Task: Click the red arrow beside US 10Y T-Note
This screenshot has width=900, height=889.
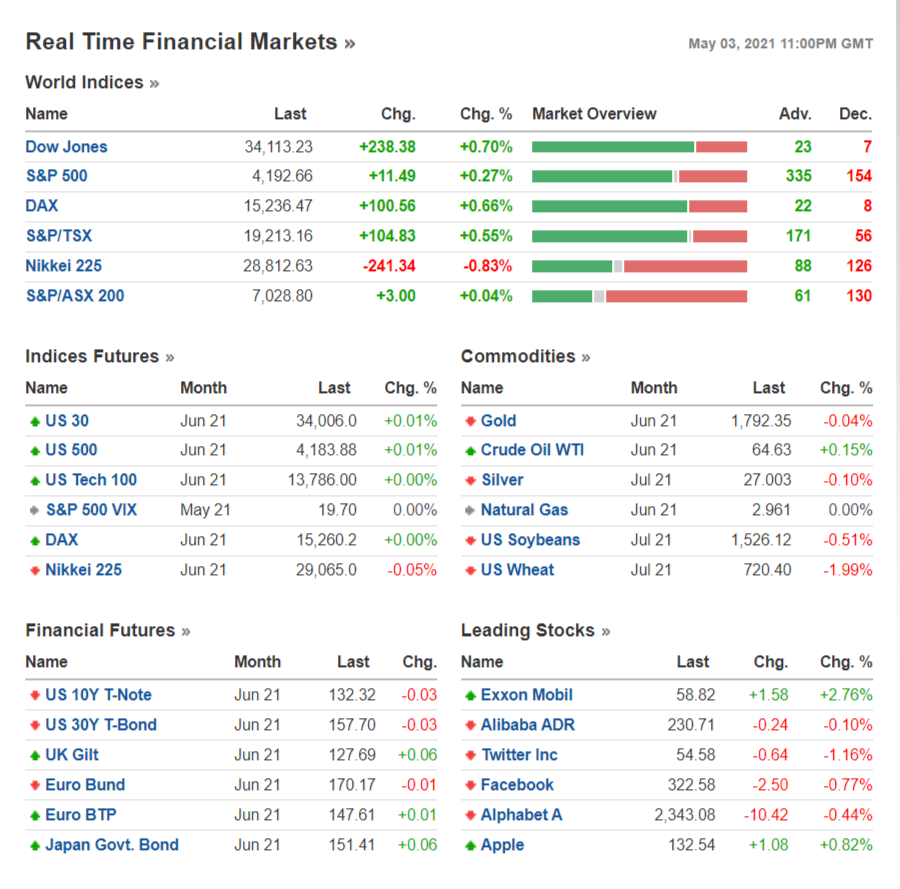Action: point(35,696)
